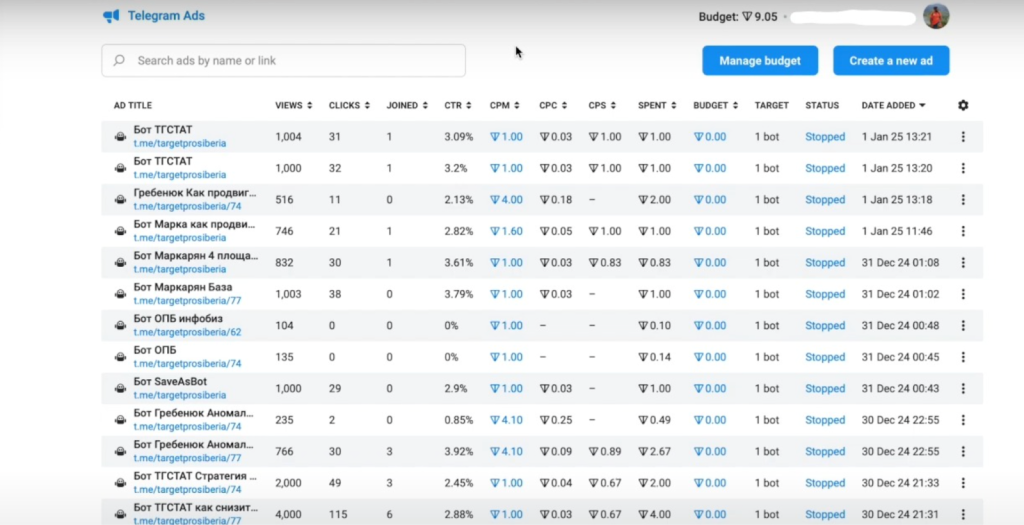Screen dimensions: 1024x525
Task: Open three-dot menu for Бот Марка ad
Action: [x=963, y=231]
